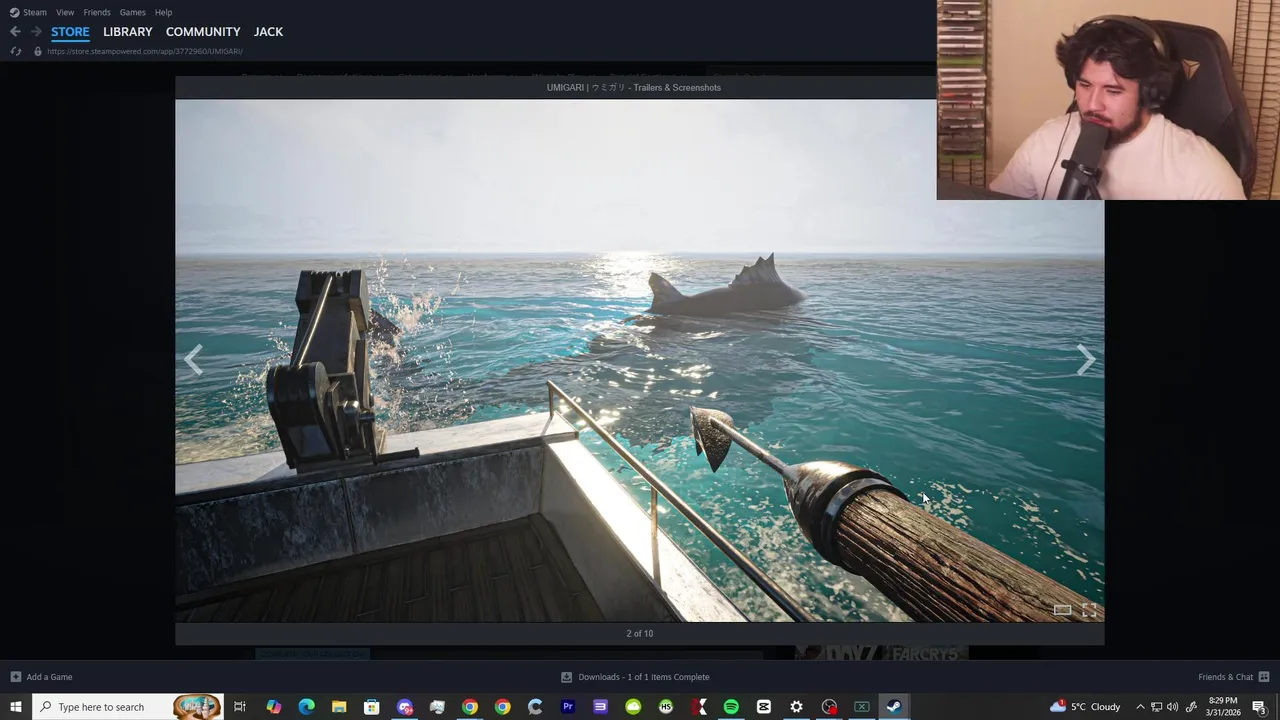This screenshot has height=720, width=1280.
Task: Click the store.steampowered.com URL text
Action: [145, 51]
